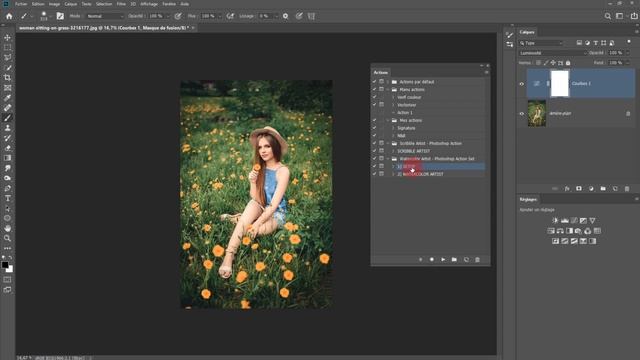The image size is (640, 360).
Task: Open the Calque menu
Action: (x=71, y=4)
